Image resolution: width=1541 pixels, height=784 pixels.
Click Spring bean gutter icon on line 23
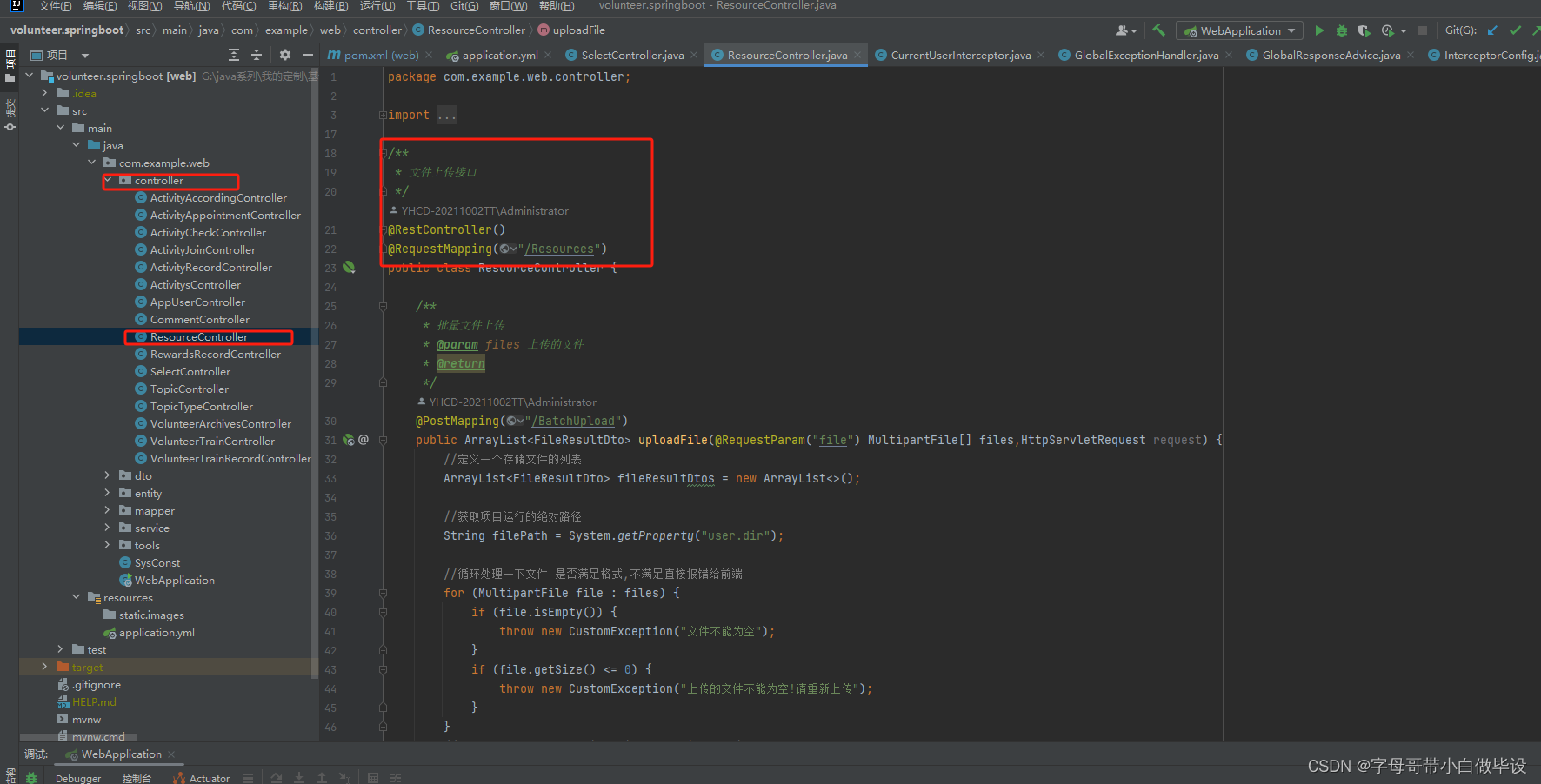(x=349, y=268)
